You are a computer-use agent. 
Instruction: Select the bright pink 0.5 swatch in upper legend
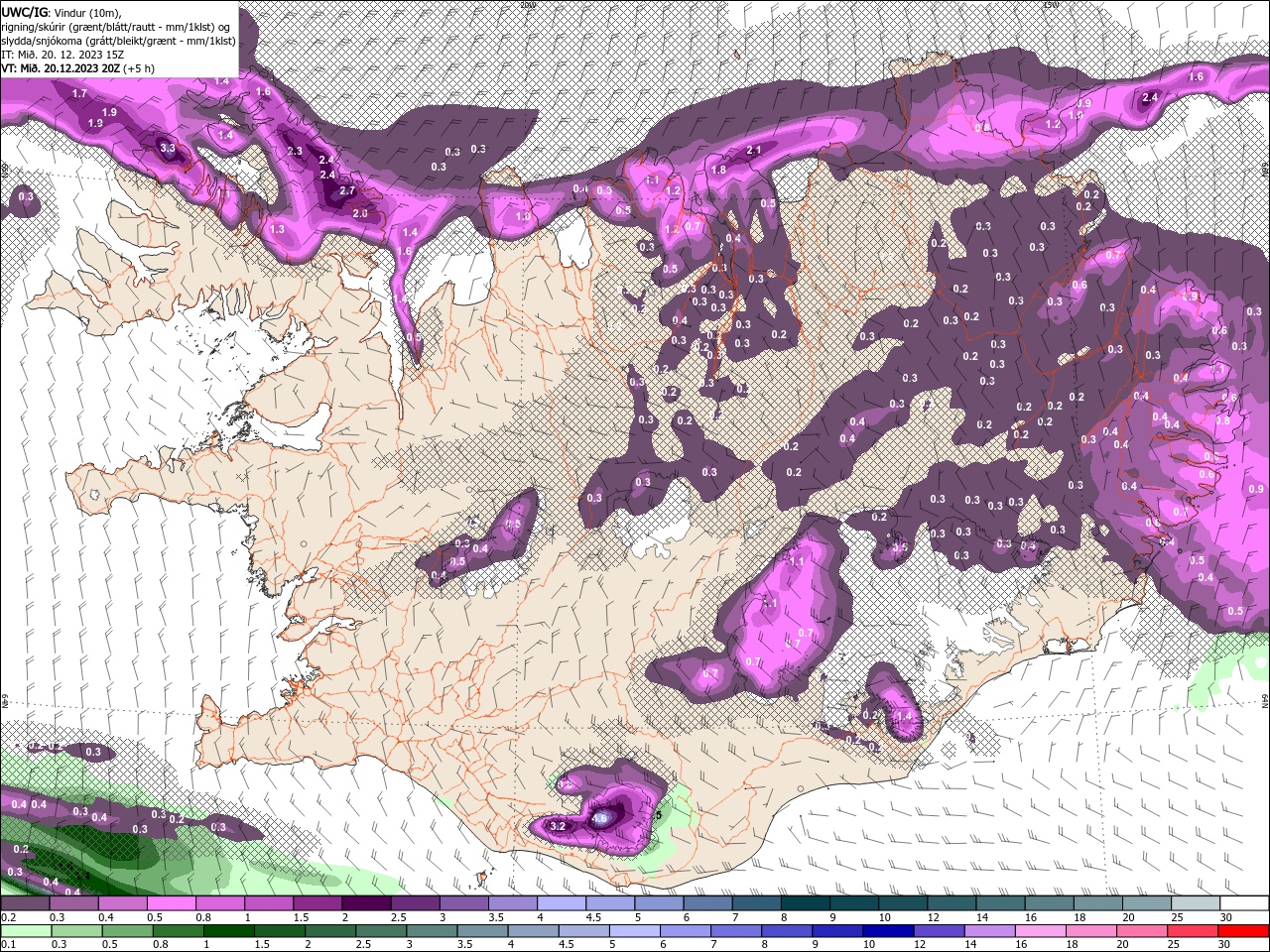pos(172,903)
